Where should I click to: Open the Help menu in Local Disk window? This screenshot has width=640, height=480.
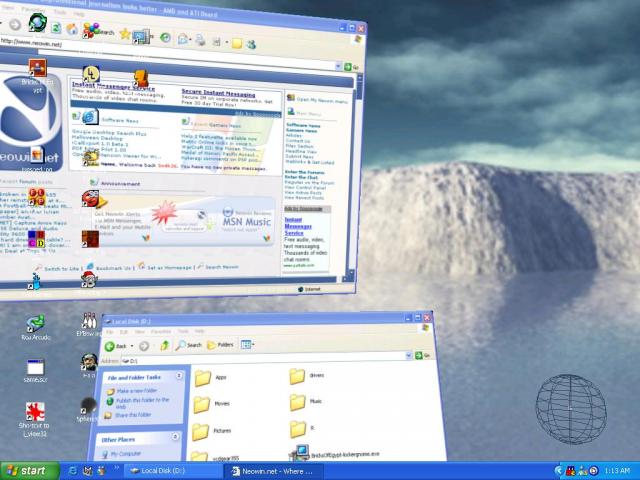[x=199, y=331]
